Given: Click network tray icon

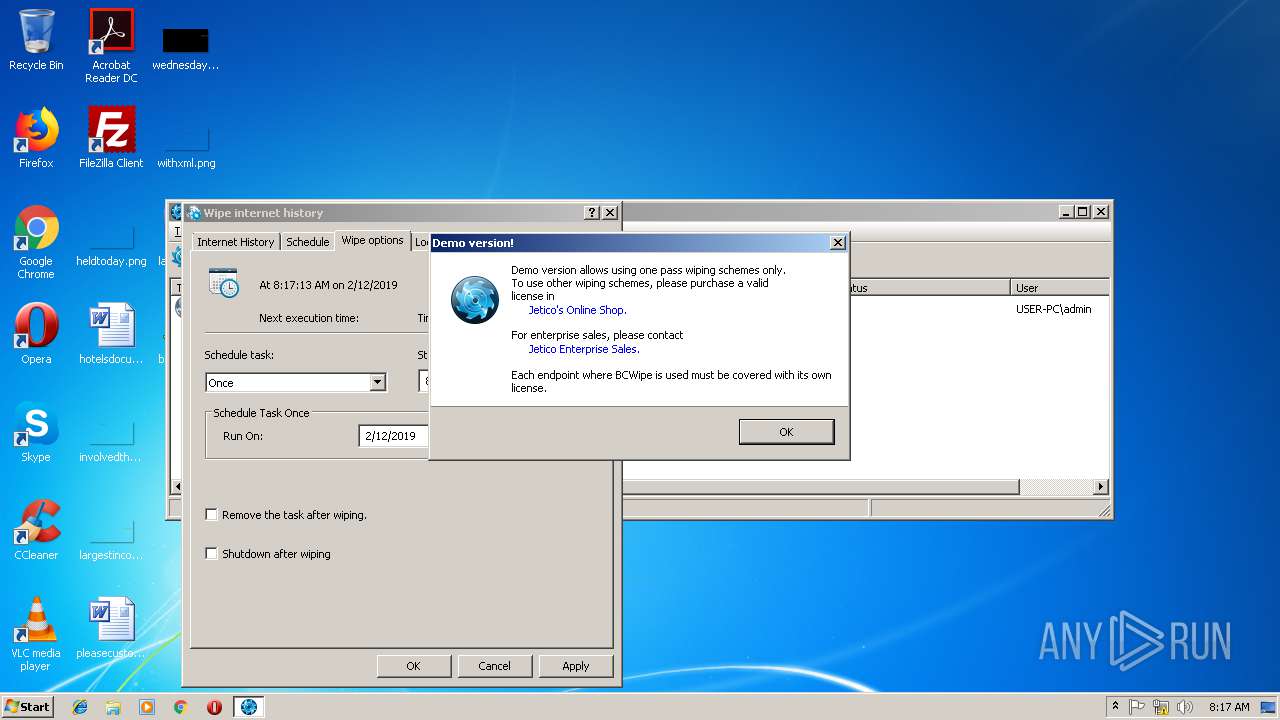Looking at the screenshot, I should coord(1161,707).
